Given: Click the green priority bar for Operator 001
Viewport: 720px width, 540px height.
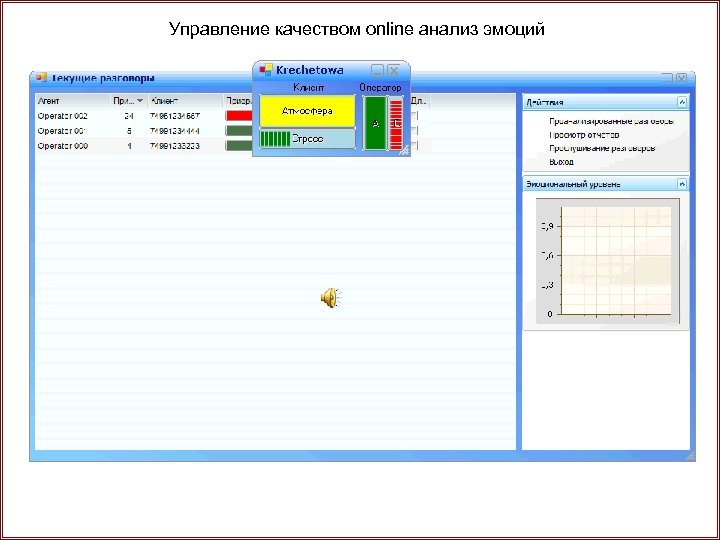Looking at the screenshot, I should coord(239,131).
